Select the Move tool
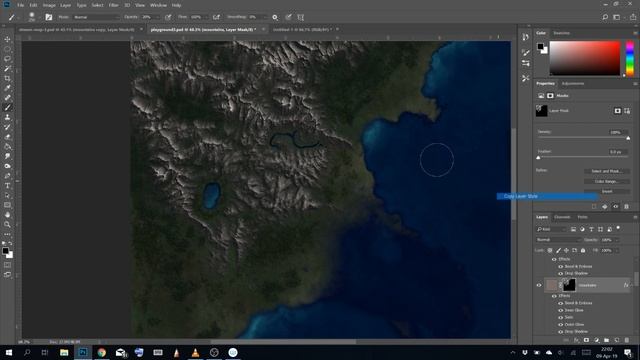Viewport: 640px width, 360px height. click(7, 39)
